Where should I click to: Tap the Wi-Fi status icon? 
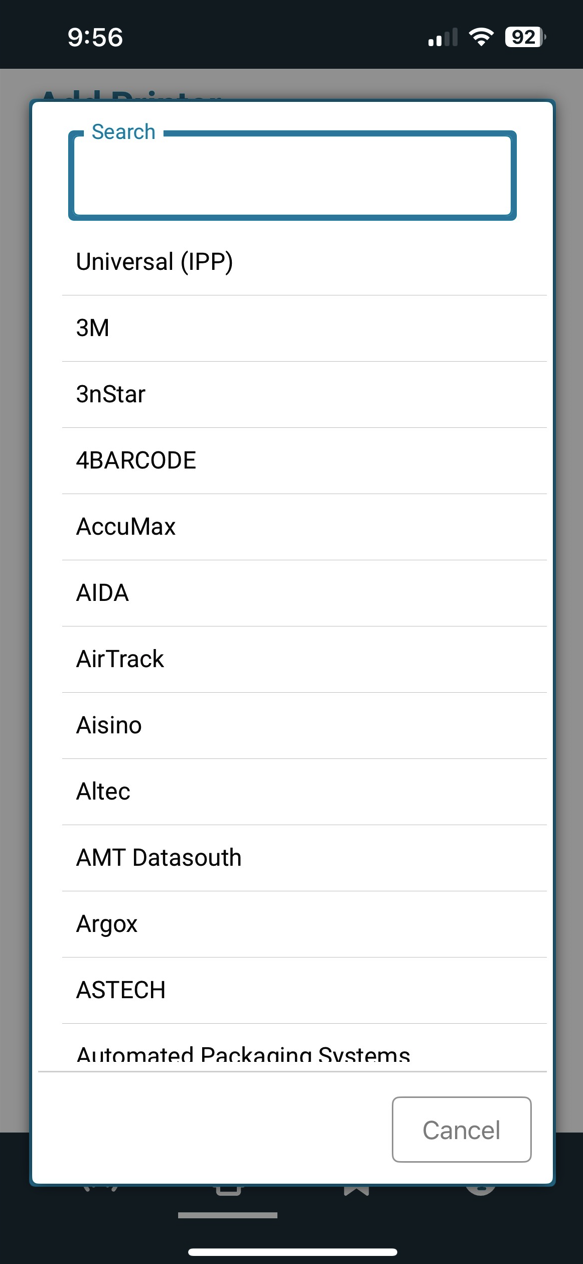click(x=482, y=37)
